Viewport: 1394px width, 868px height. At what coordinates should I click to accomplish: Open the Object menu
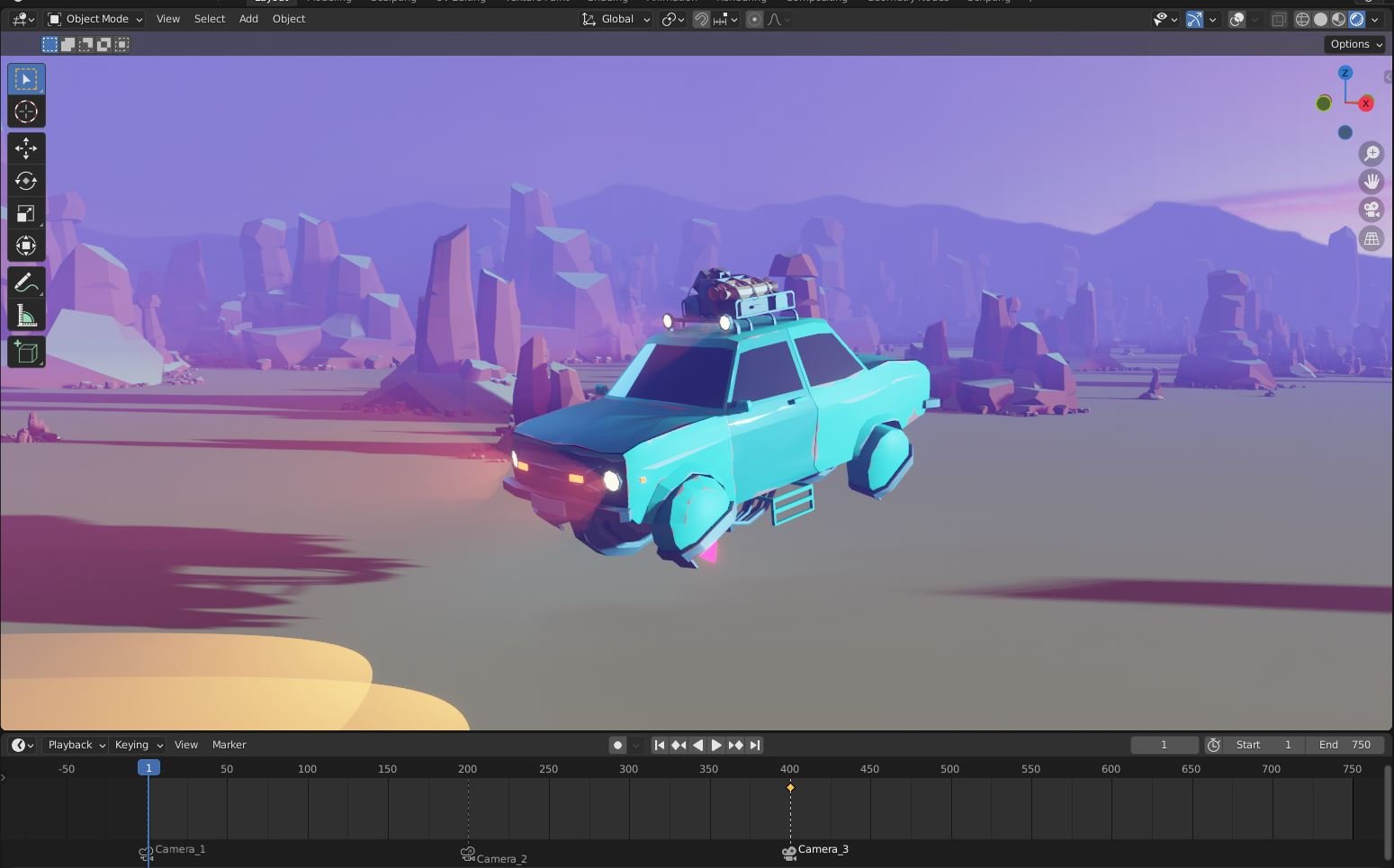[289, 19]
